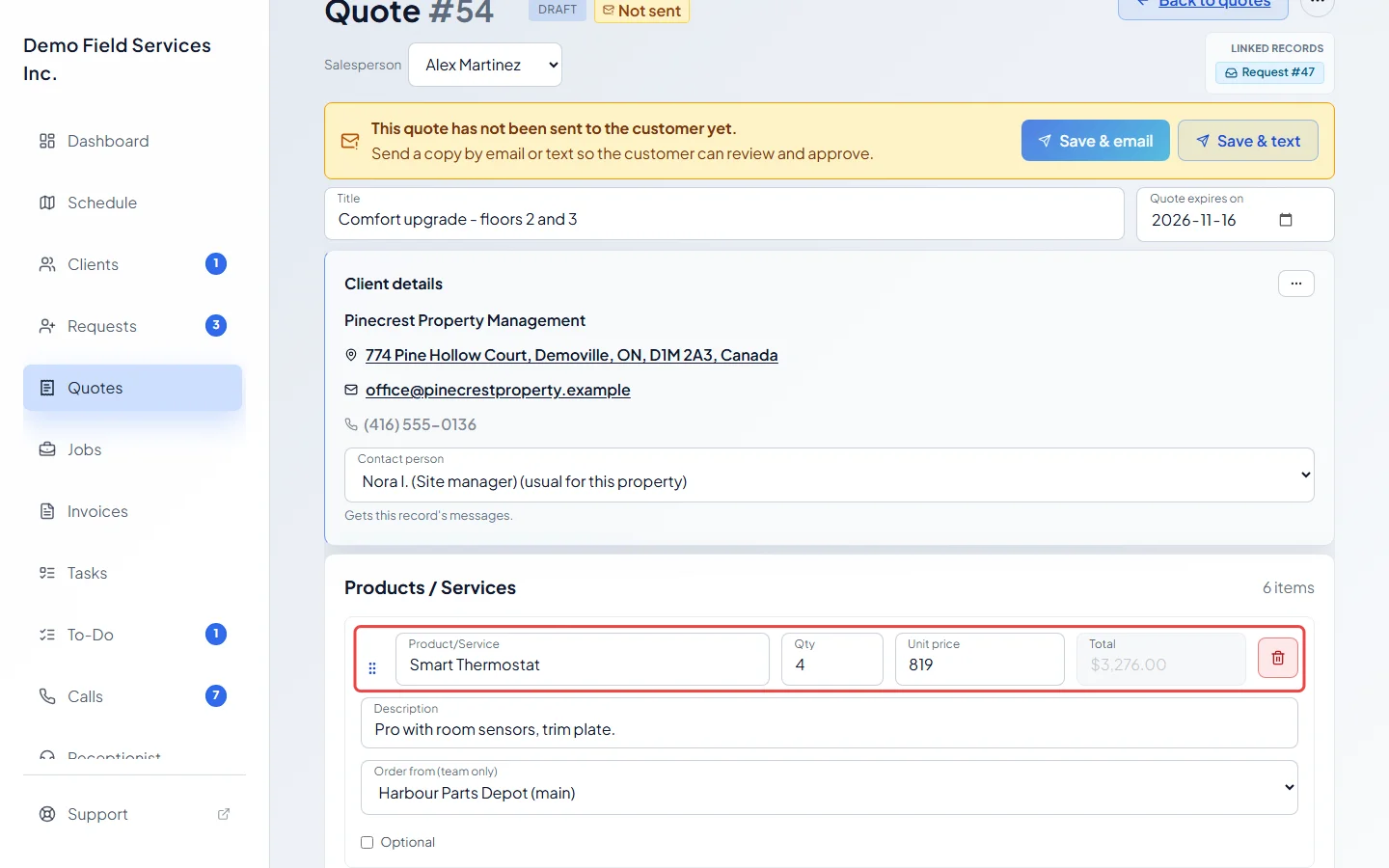Click the Support lifebuoy icon
The width and height of the screenshot is (1389, 868).
tap(47, 814)
